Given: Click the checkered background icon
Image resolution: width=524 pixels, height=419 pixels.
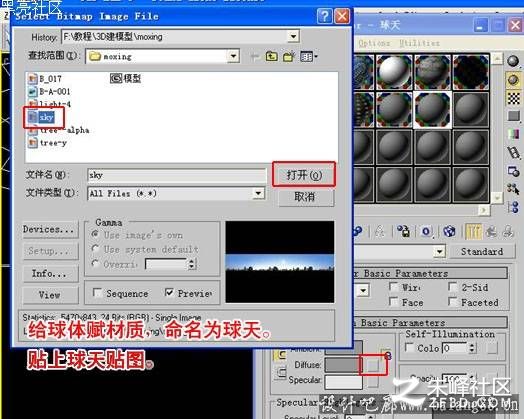Looking at the screenshot, I should click(514, 99).
